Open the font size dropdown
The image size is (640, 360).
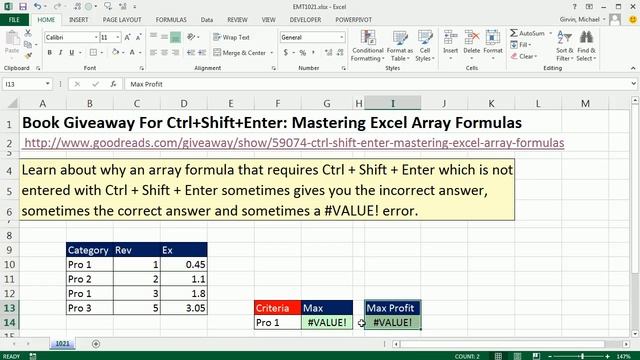click(x=118, y=37)
